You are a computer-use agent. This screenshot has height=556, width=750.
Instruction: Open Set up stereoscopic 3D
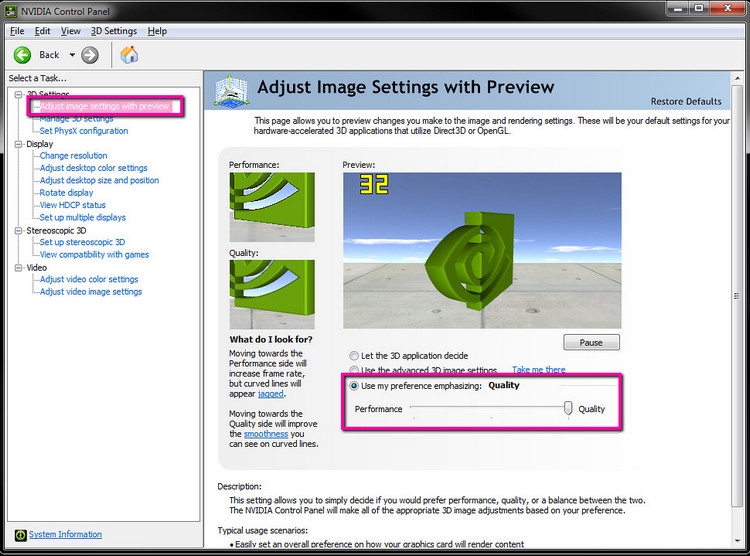point(82,242)
